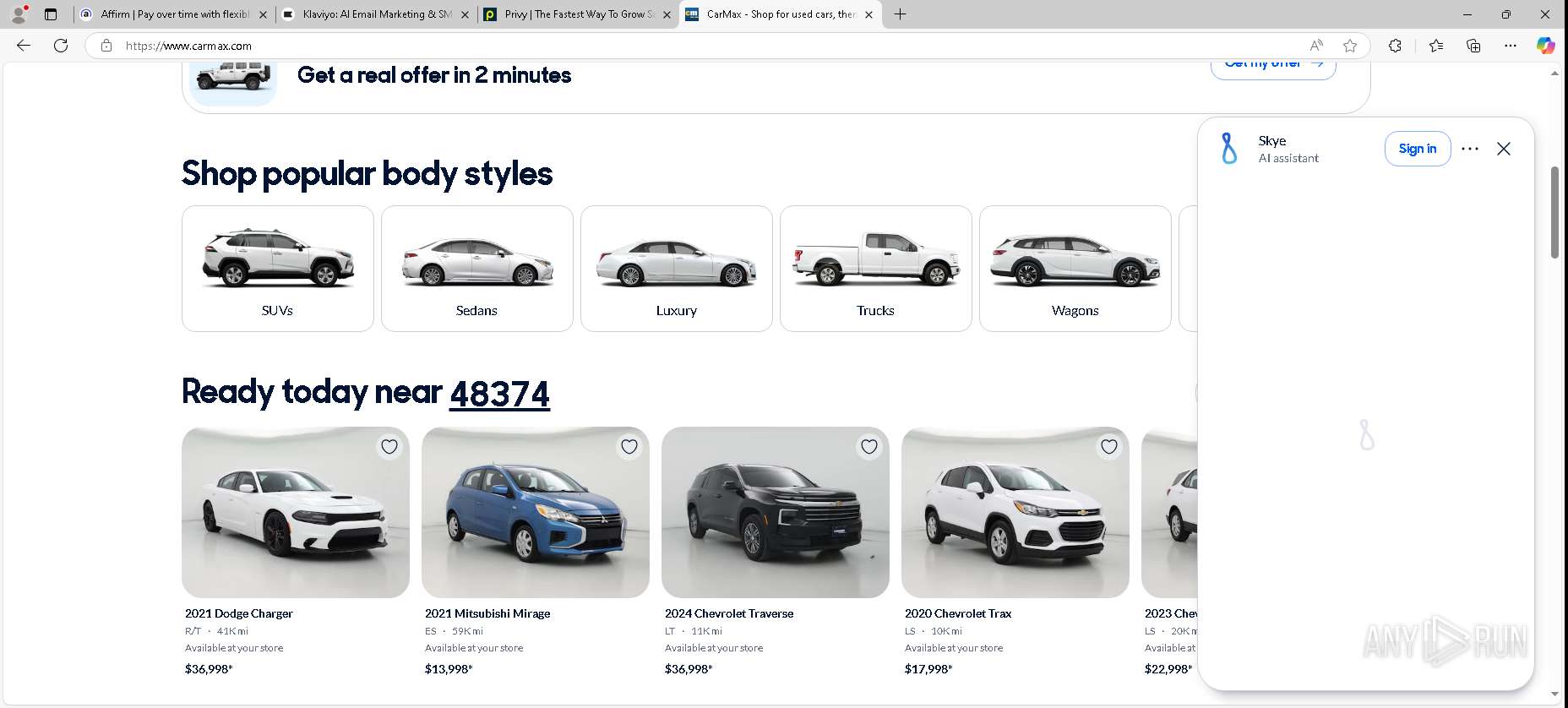Open a new browser tab
The height and width of the screenshot is (708, 1568).
tap(901, 14)
